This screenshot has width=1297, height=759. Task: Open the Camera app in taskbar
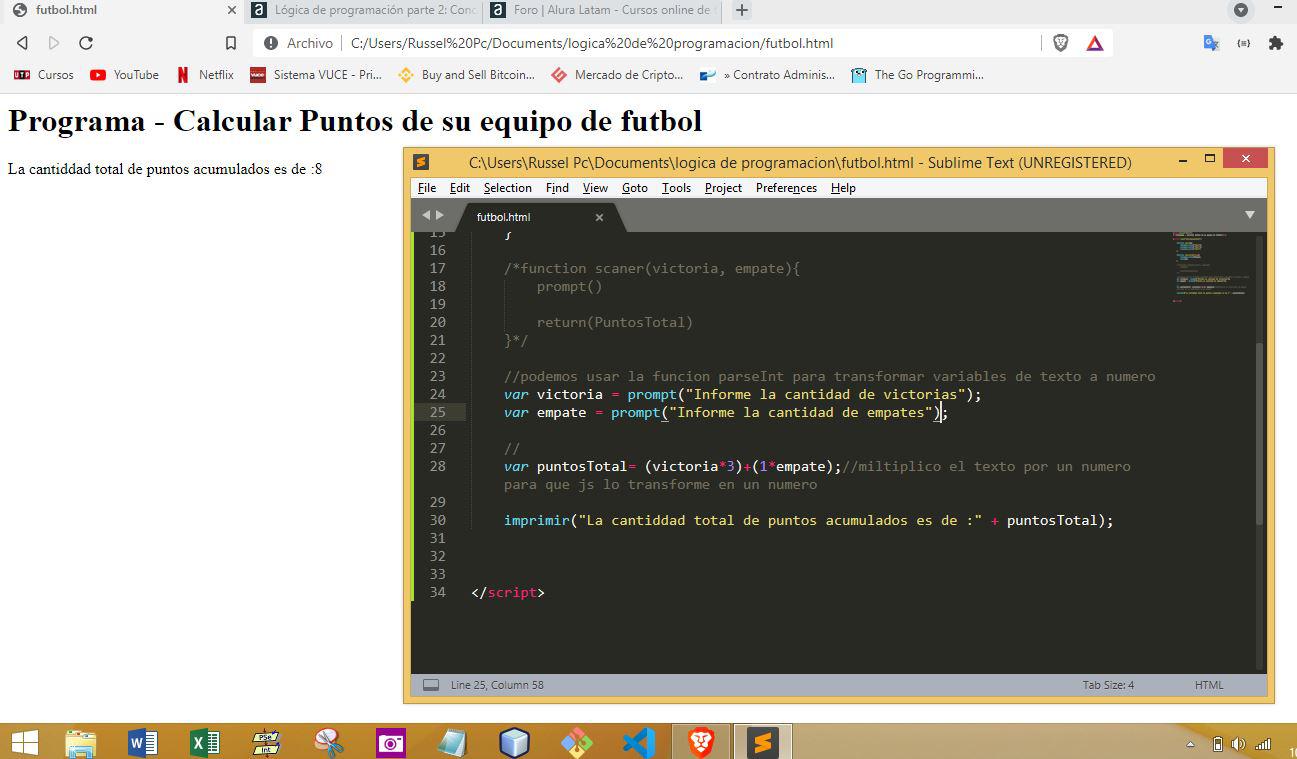click(390, 742)
